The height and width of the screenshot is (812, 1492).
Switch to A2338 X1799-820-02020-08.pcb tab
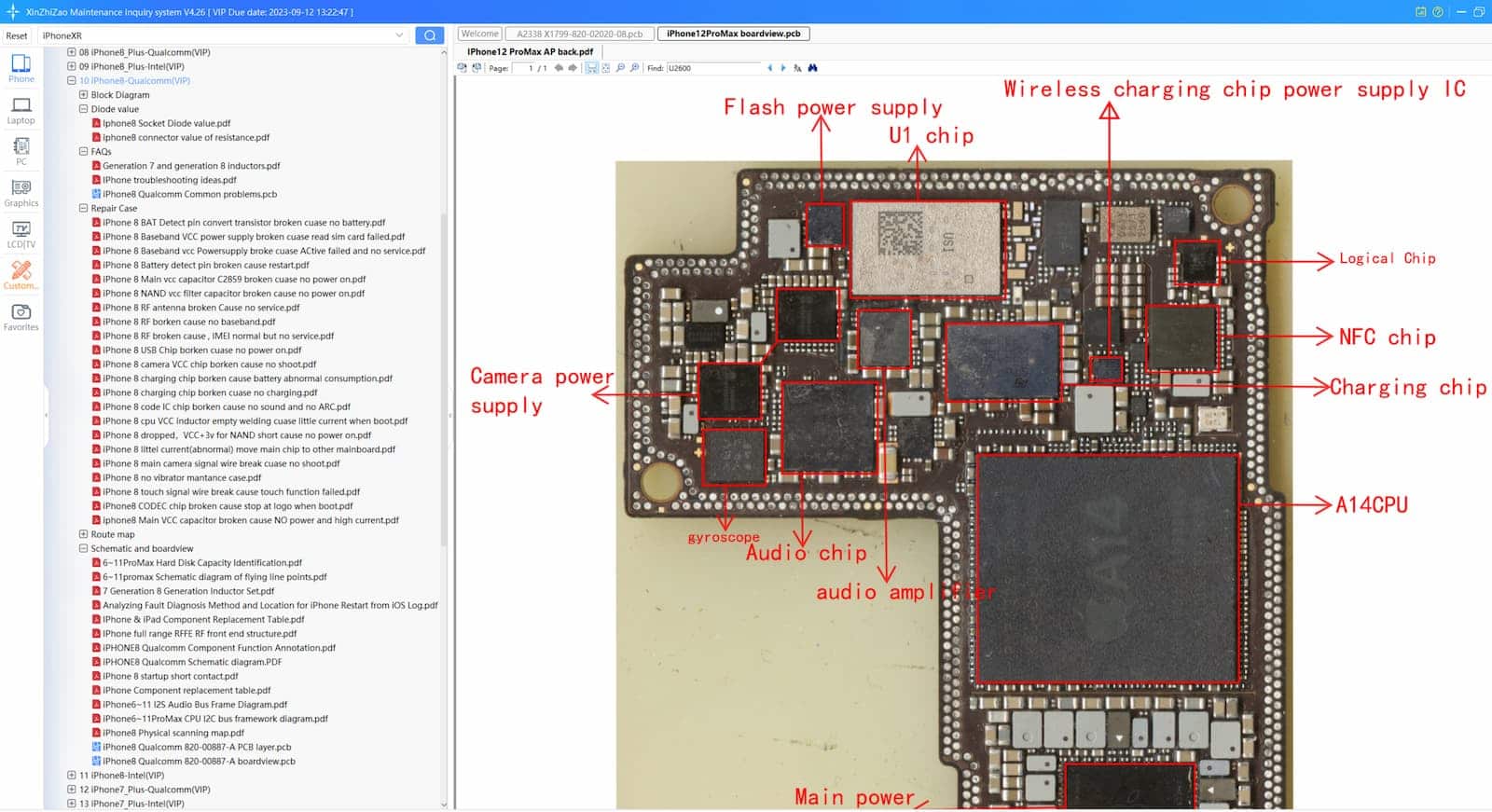580,34
